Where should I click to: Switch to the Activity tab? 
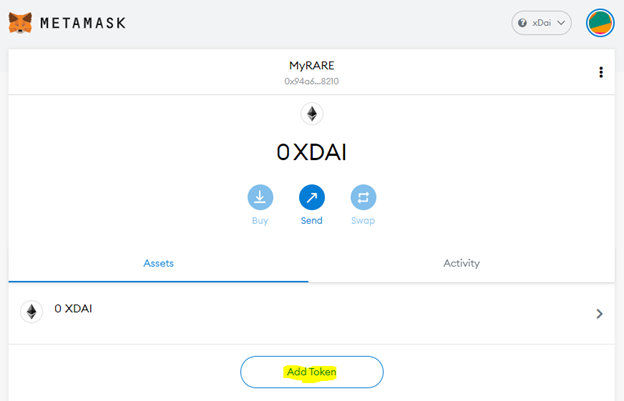pos(461,263)
